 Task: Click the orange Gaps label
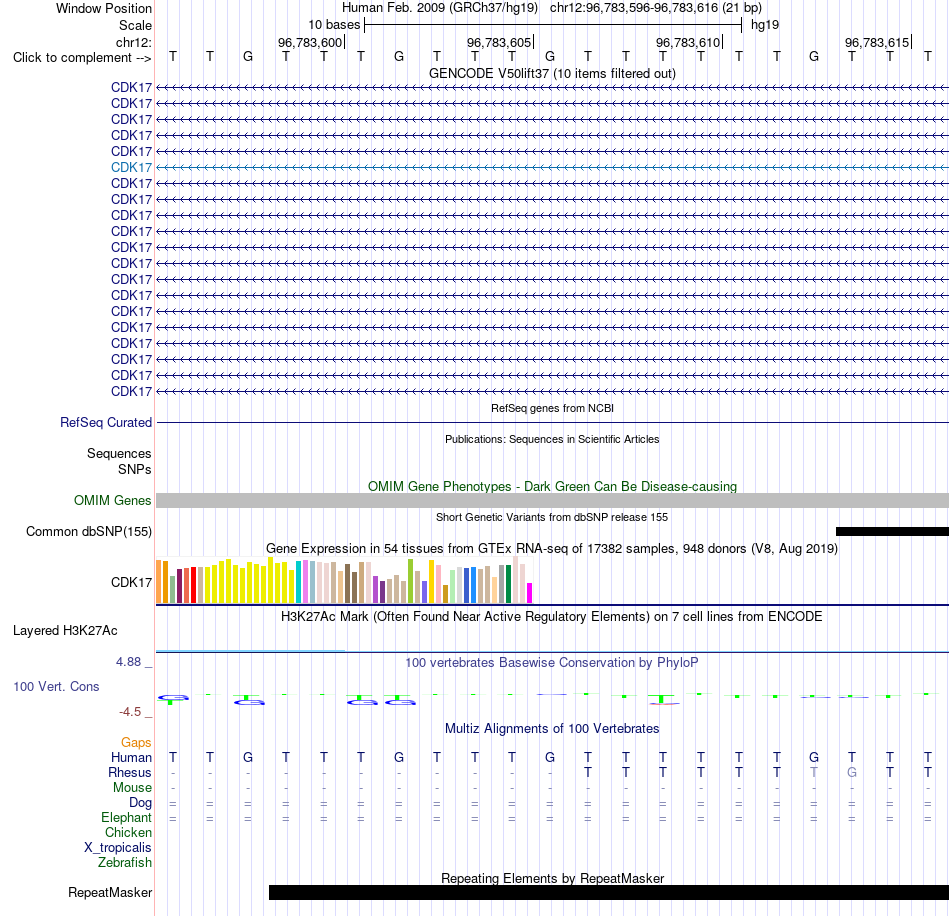tap(136, 742)
